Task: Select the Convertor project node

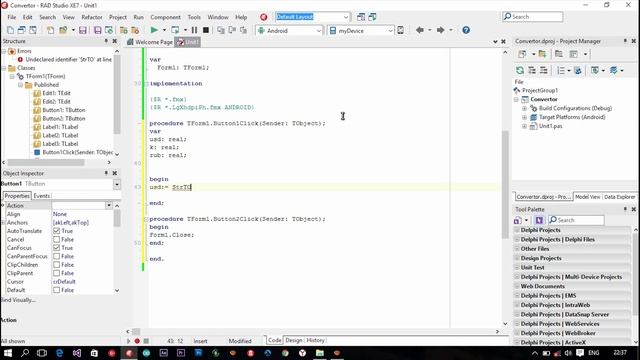Action: (x=544, y=99)
